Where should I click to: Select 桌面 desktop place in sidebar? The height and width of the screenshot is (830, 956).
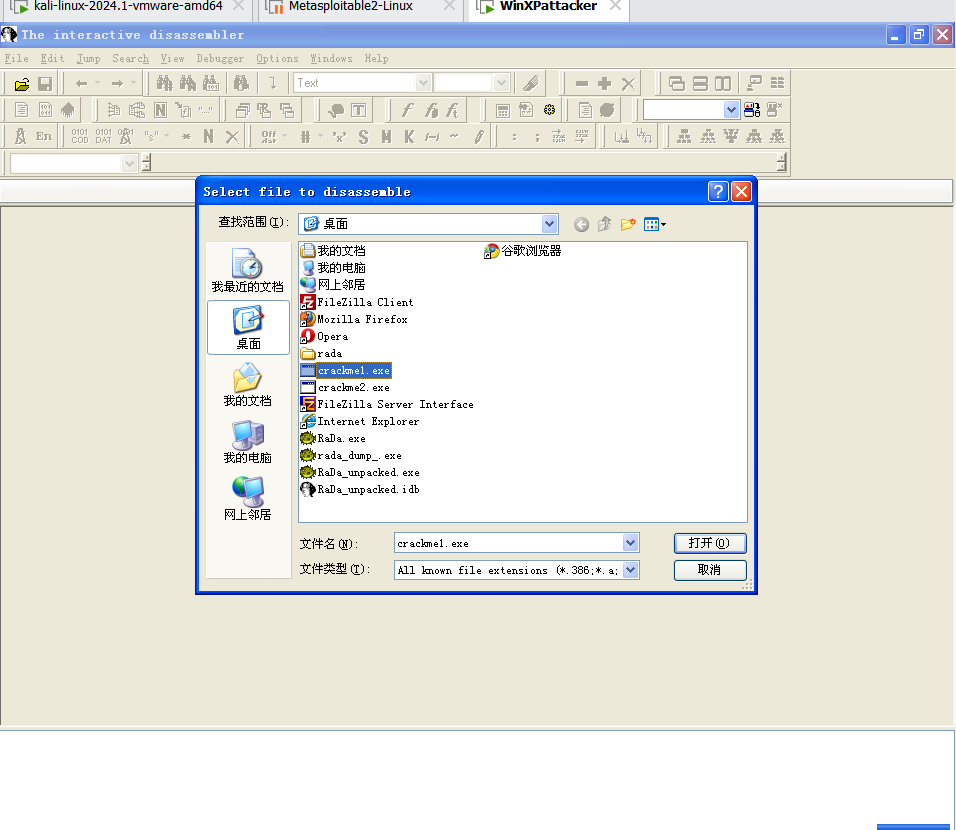248,327
